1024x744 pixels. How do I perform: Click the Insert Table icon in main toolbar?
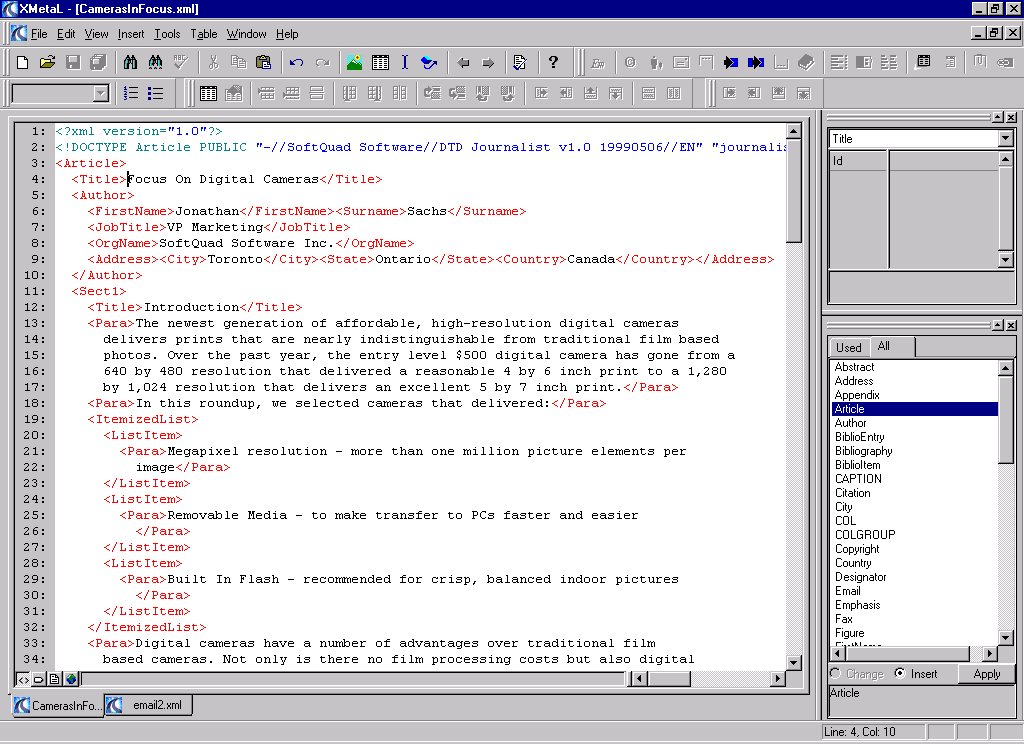pyautogui.click(x=380, y=63)
